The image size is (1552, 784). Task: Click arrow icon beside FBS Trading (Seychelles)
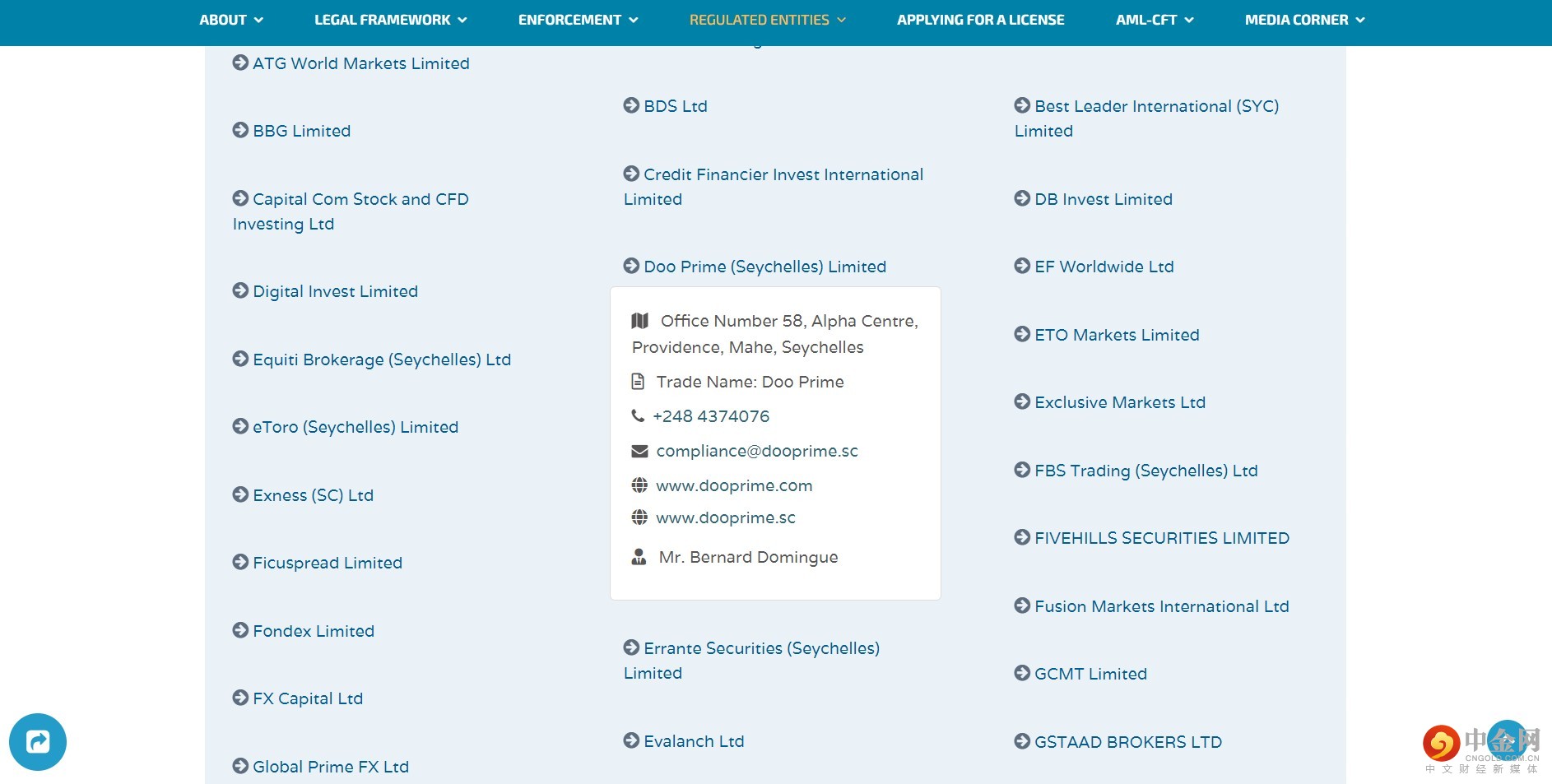(1022, 470)
